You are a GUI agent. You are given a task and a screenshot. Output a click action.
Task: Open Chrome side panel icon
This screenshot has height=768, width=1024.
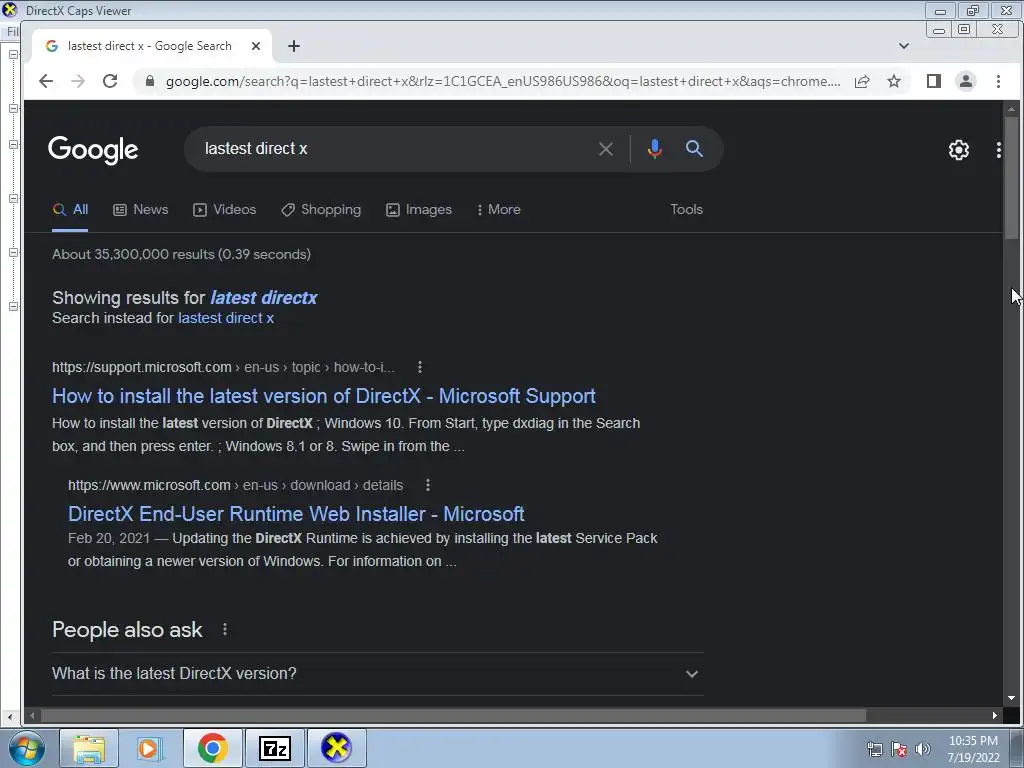[x=934, y=81]
